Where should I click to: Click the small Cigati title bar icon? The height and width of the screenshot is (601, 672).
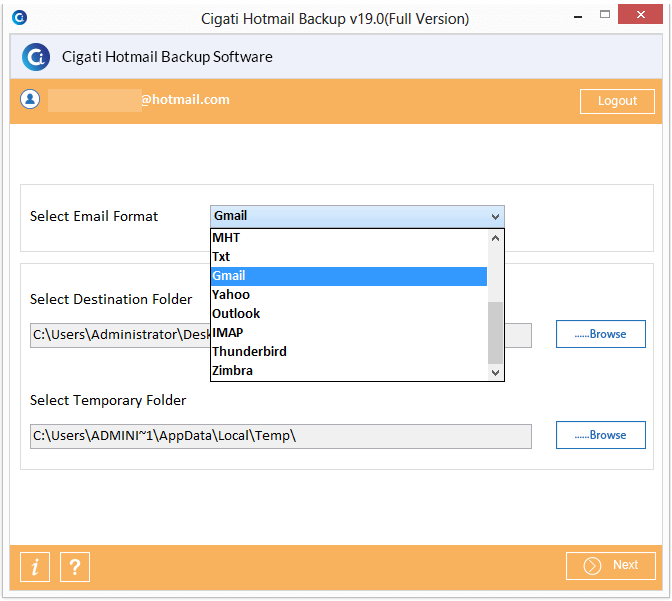tap(20, 18)
